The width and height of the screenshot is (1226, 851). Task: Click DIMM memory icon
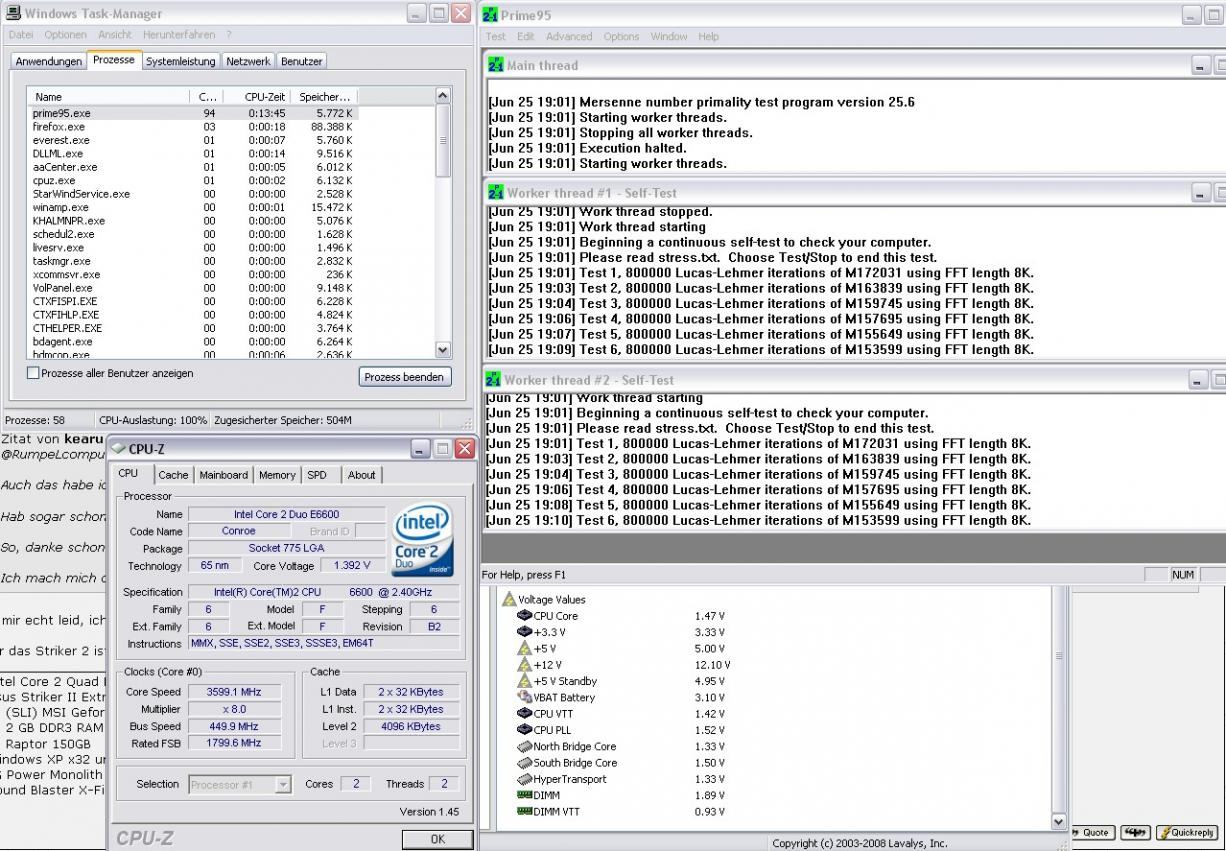pyautogui.click(x=524, y=795)
